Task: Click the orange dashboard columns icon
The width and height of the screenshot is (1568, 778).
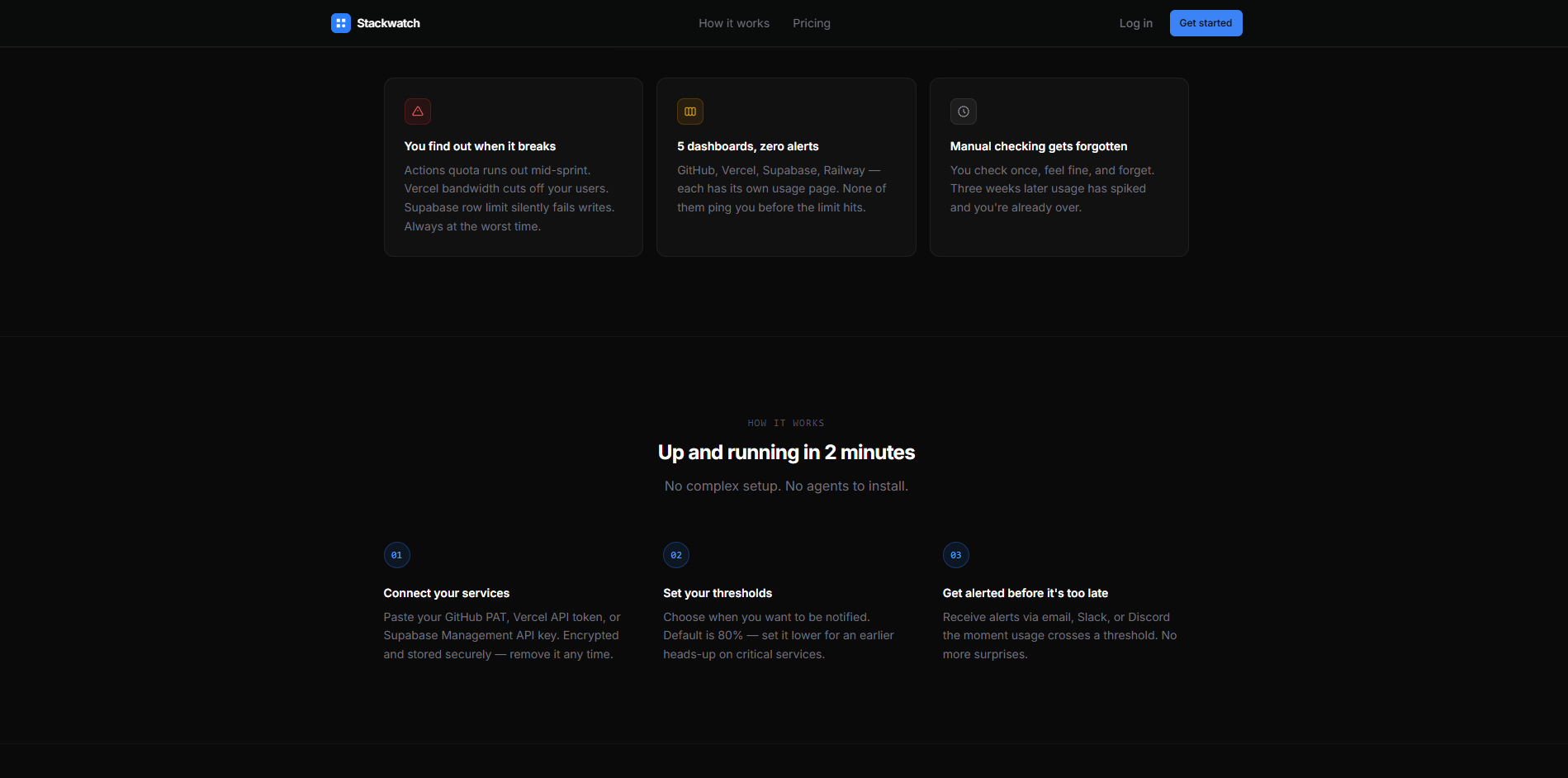Action: pos(689,111)
